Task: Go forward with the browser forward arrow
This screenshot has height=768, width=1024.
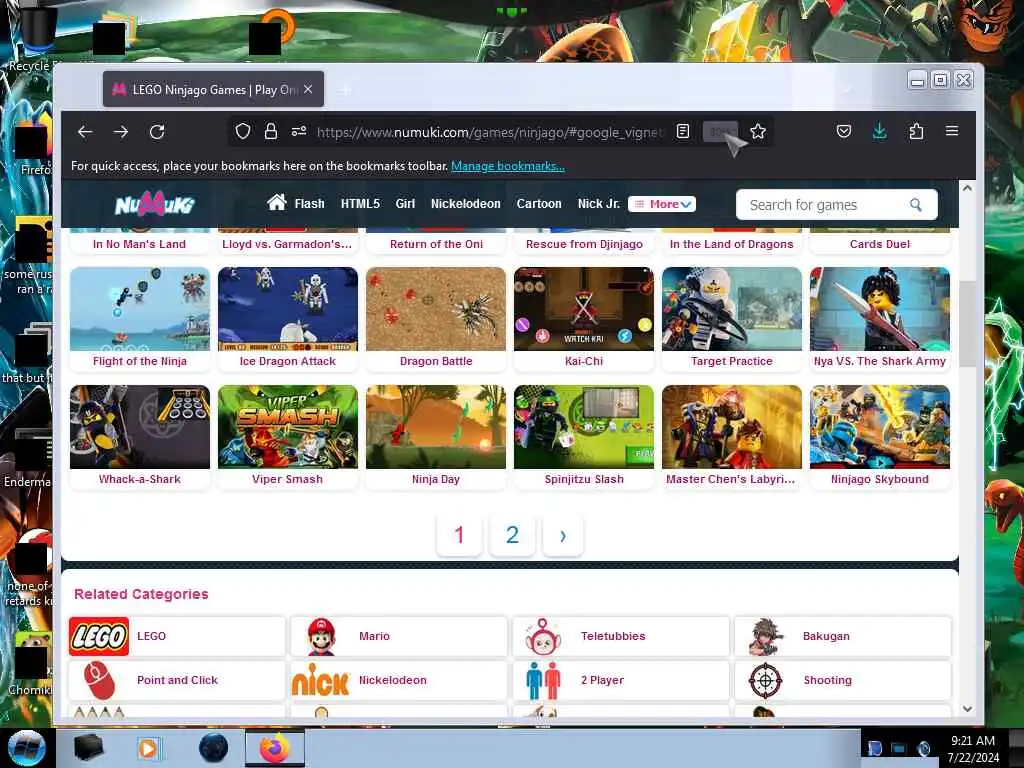Action: (121, 132)
